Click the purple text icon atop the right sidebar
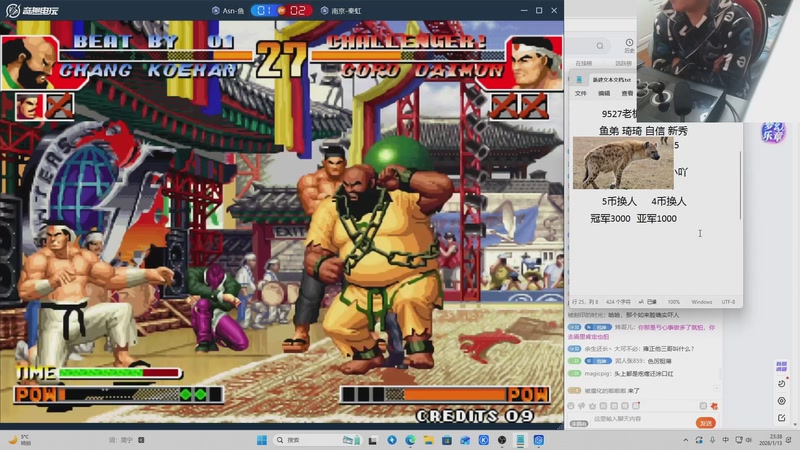The width and height of the screenshot is (800, 450). [781, 366]
